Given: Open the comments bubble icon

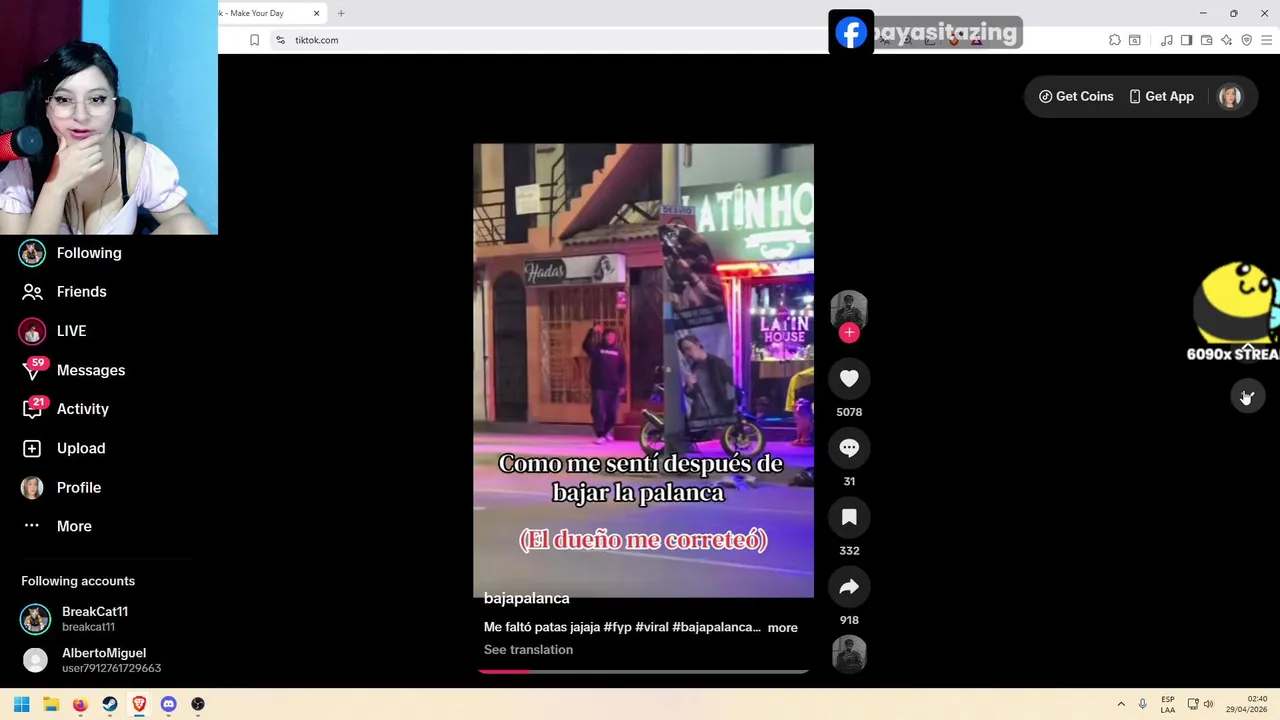Looking at the screenshot, I should click(x=849, y=448).
